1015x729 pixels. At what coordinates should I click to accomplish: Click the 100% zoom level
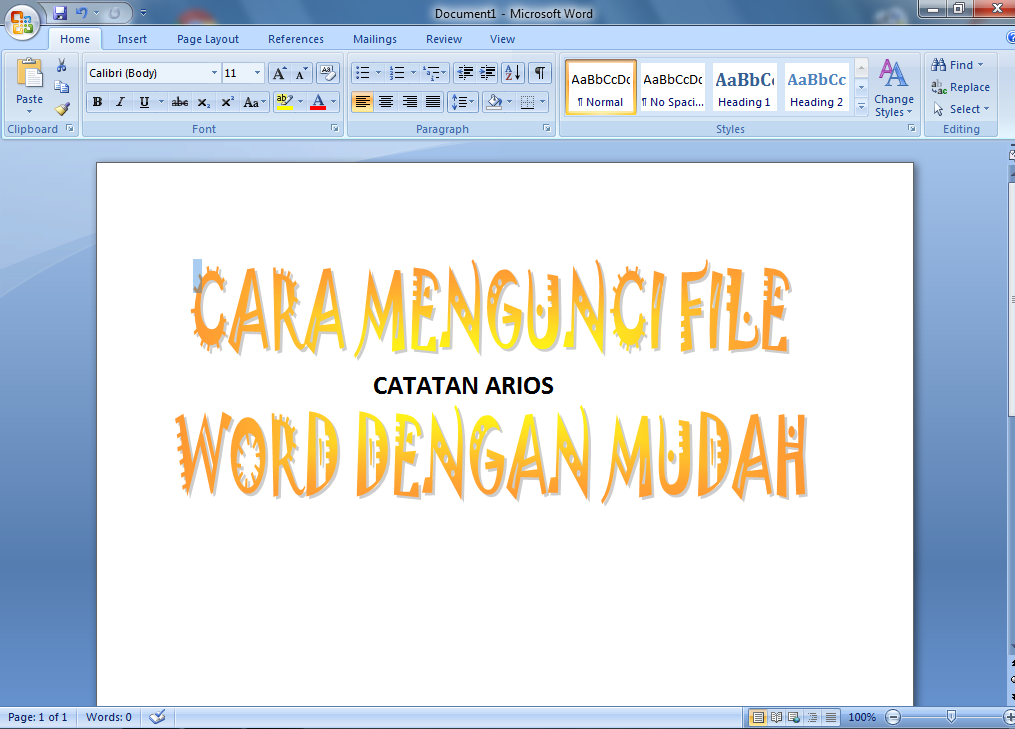point(862,717)
